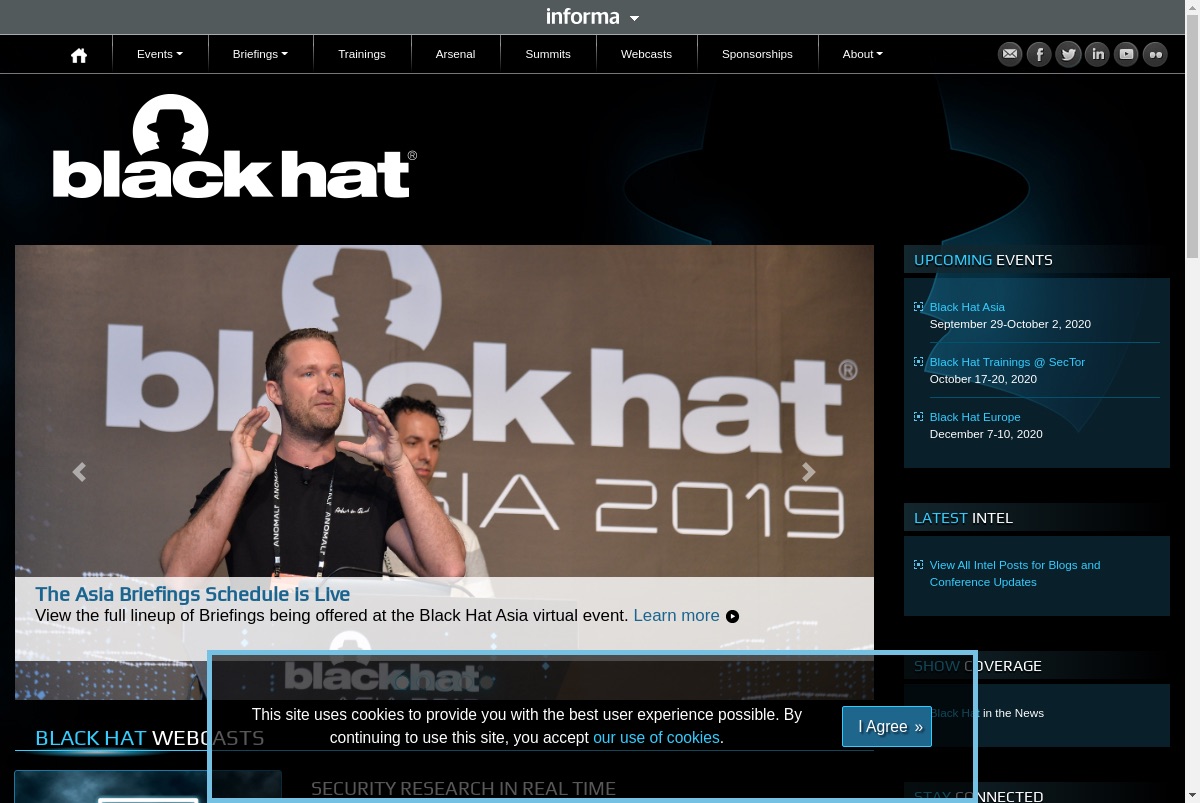Screen dimensions: 1200x803
Task: Click the 'September 29-October 2, 2020' date
Action: 1010,324
